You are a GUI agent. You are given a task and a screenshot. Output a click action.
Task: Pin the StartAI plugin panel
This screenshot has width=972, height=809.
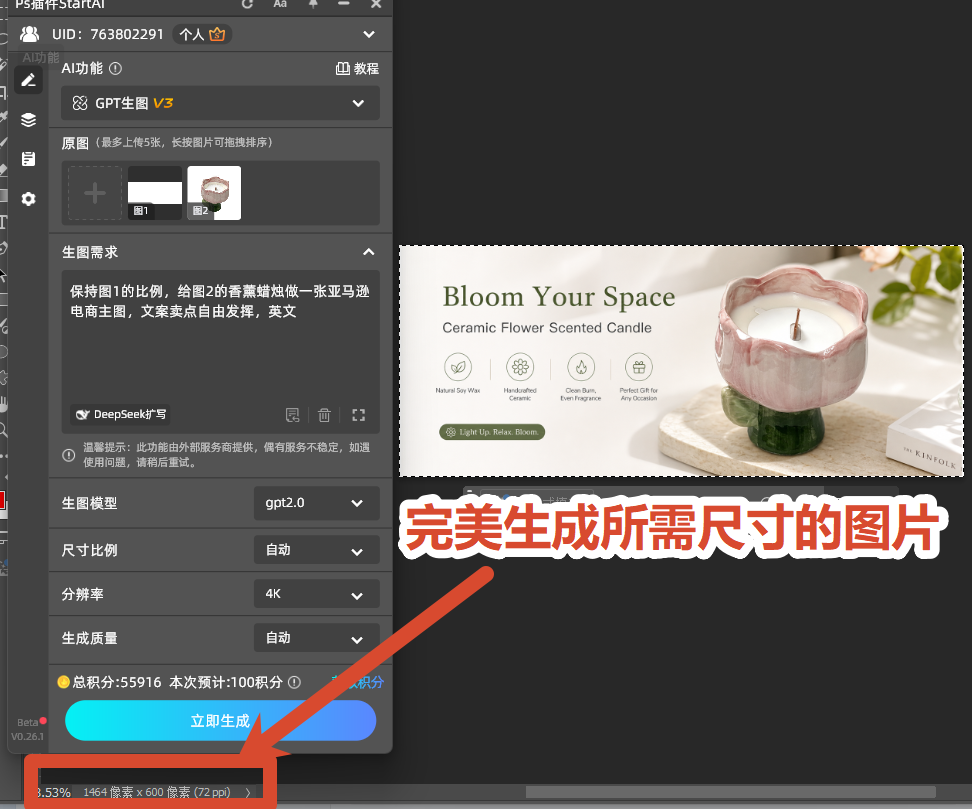pos(313,4)
